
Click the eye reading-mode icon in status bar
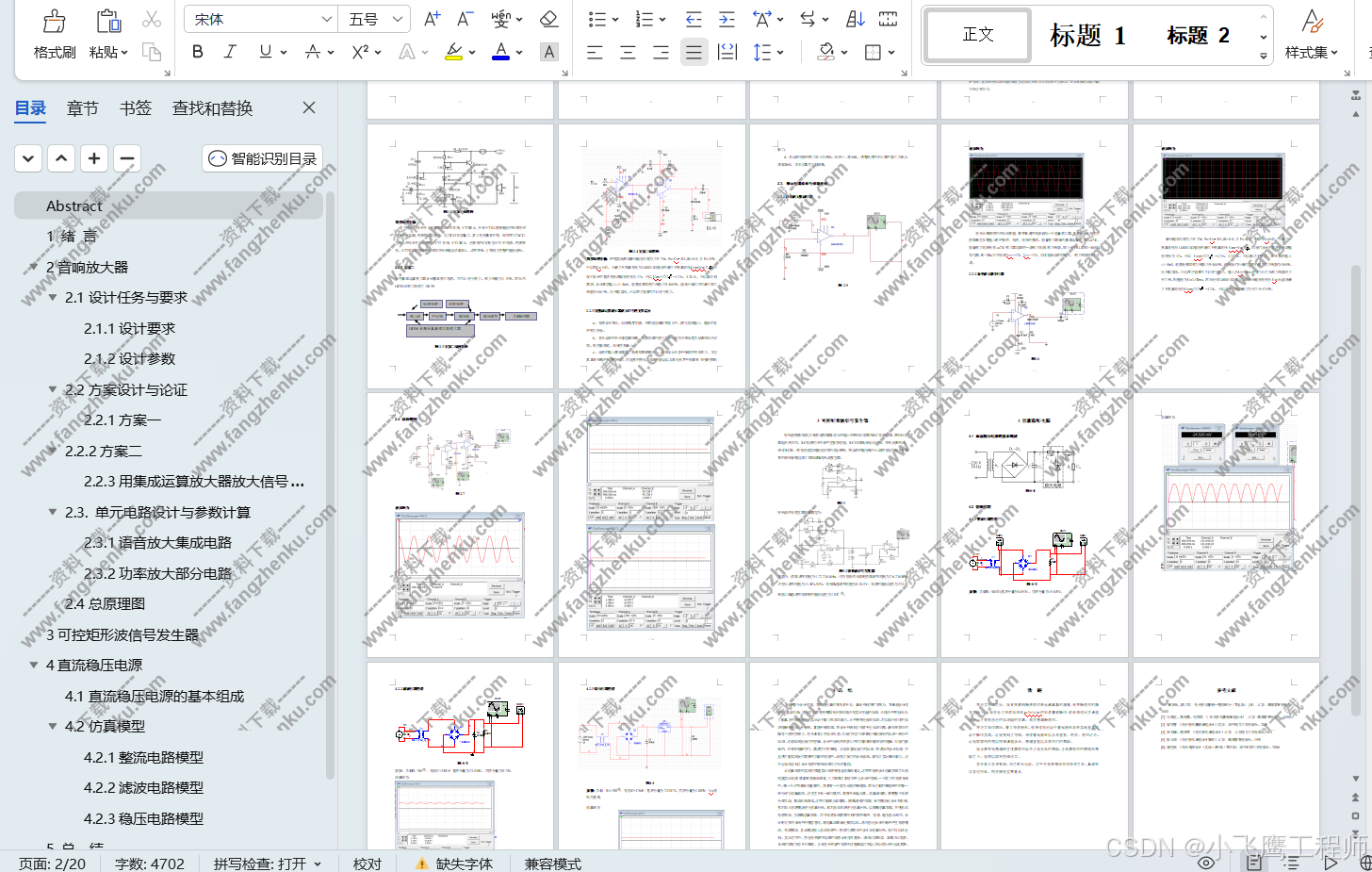[x=1206, y=863]
